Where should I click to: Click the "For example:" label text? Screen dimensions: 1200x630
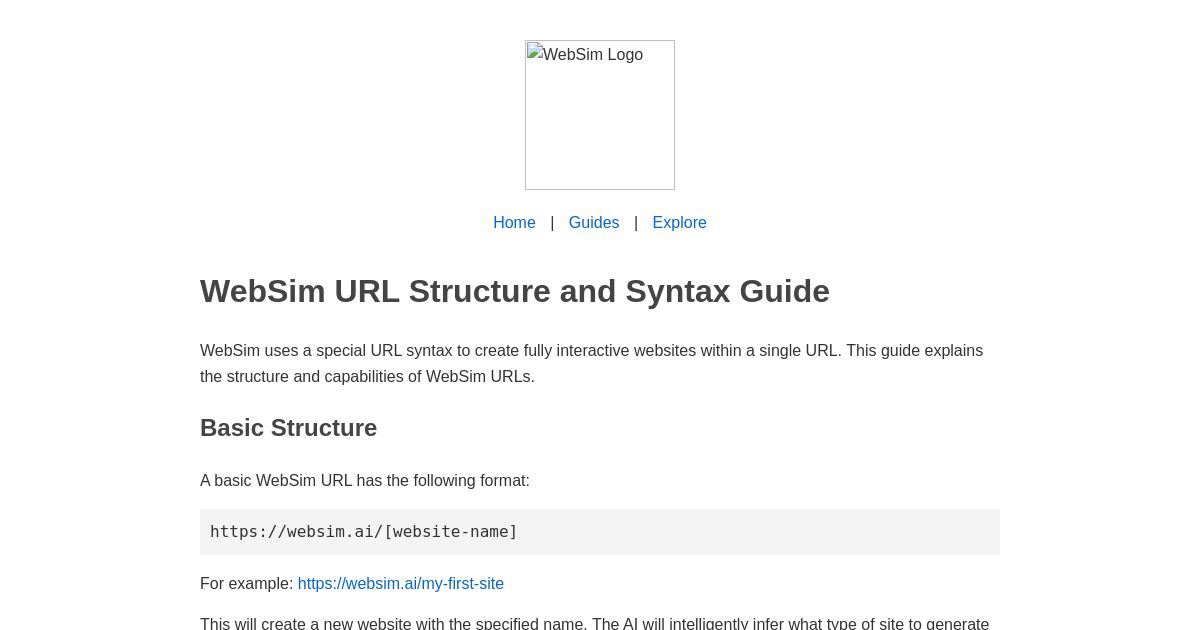tap(247, 583)
